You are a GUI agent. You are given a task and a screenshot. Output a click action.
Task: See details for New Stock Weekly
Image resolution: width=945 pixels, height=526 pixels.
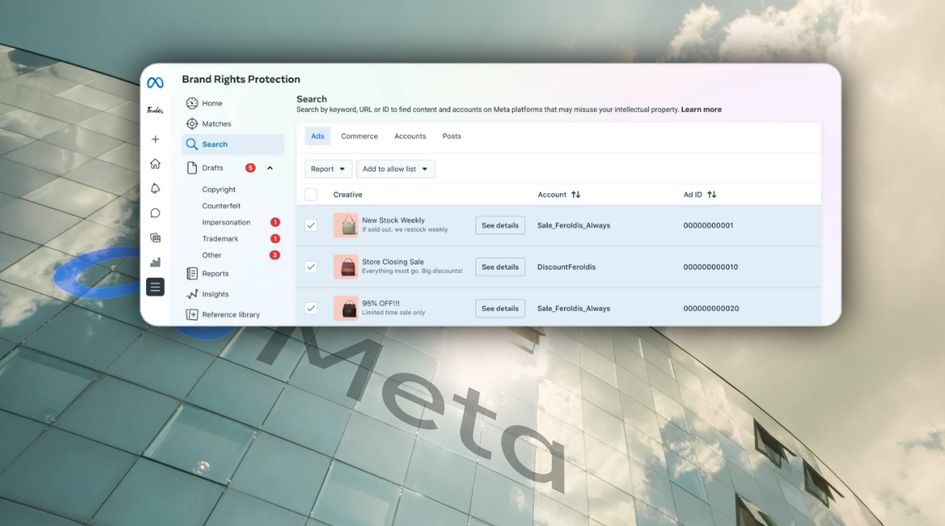click(500, 225)
